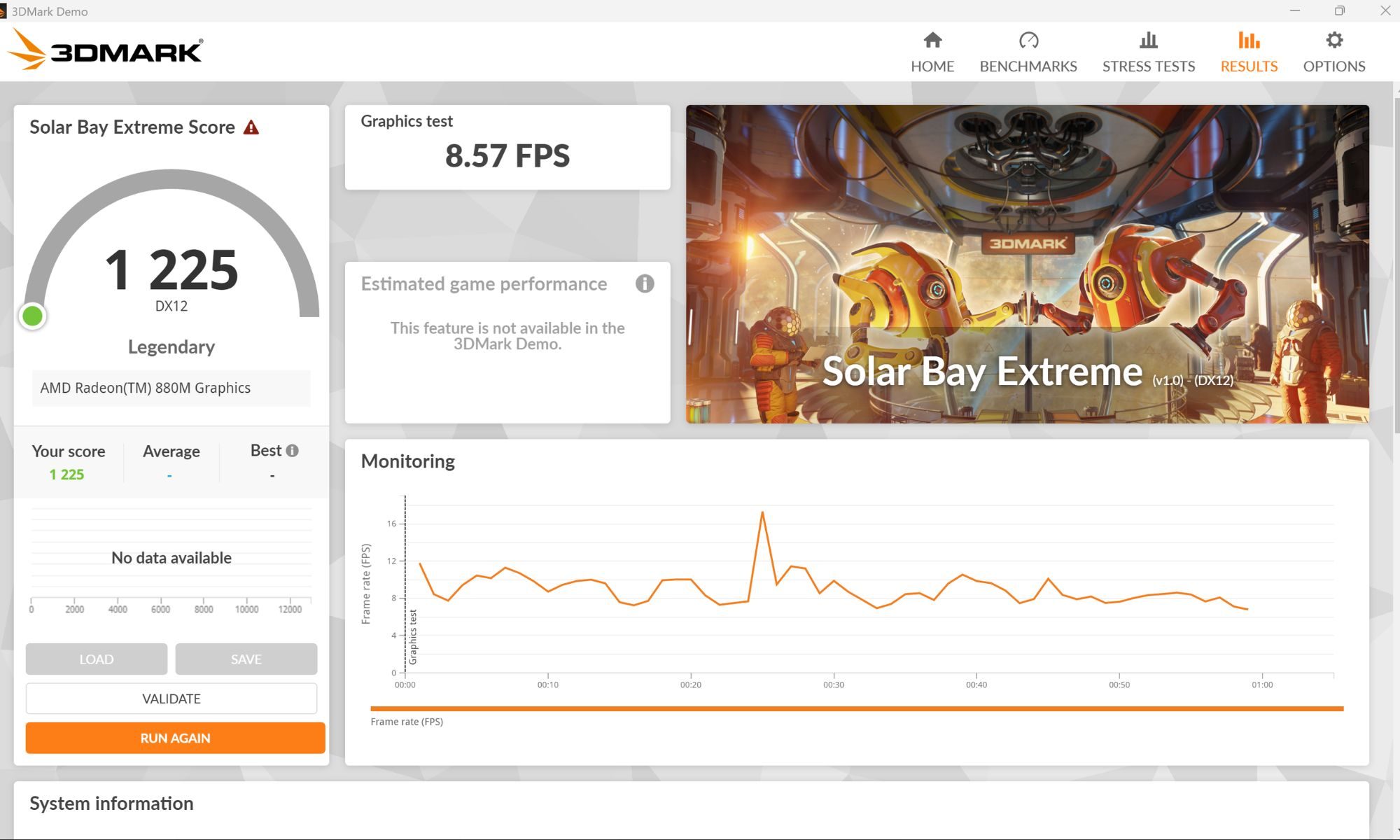Click the VALIDATE button
1400x840 pixels.
pyautogui.click(x=171, y=699)
